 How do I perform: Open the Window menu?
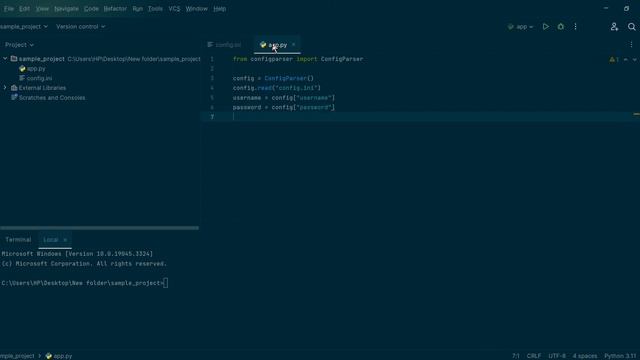point(196,9)
